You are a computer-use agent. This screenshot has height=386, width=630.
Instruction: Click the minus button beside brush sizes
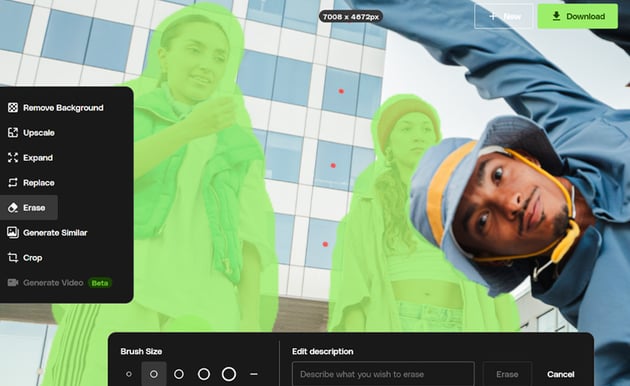pyautogui.click(x=254, y=374)
